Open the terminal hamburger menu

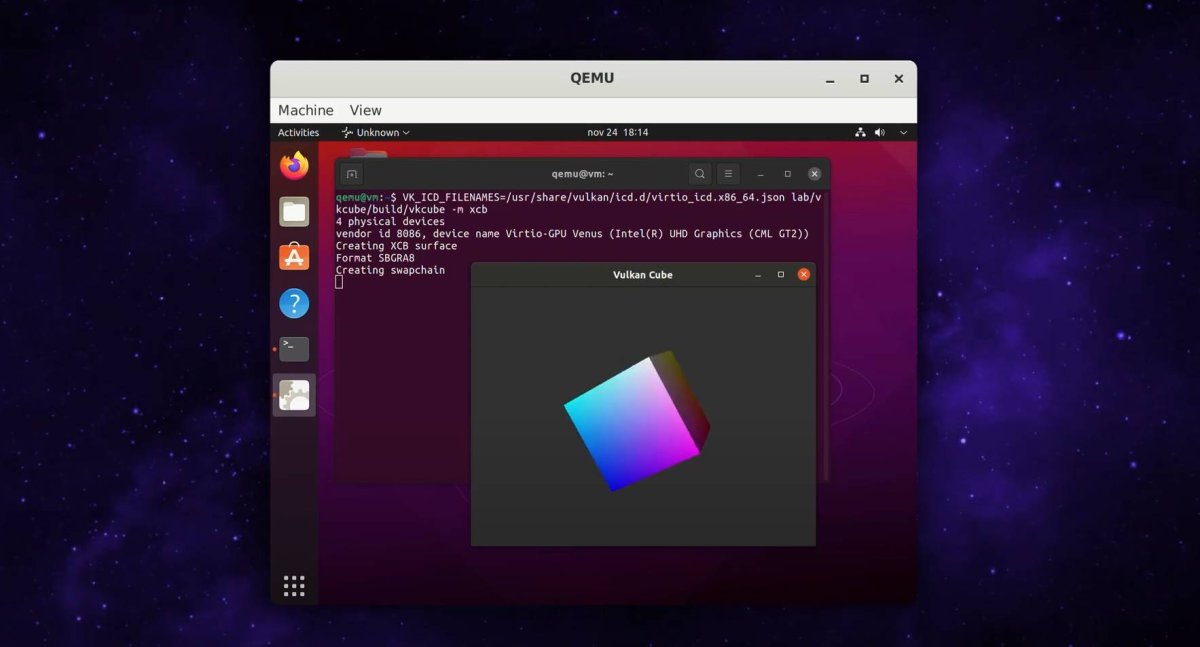click(x=729, y=174)
